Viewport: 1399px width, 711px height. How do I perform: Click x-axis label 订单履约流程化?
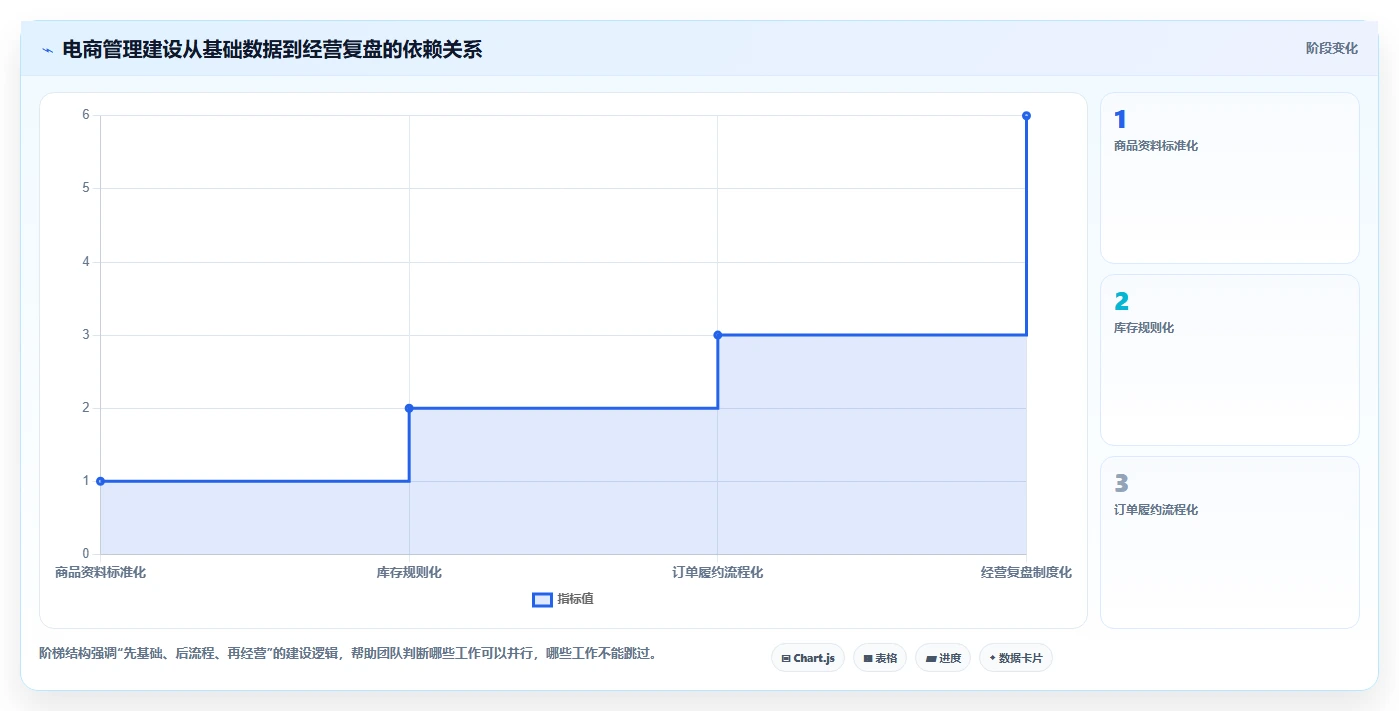[x=718, y=573]
